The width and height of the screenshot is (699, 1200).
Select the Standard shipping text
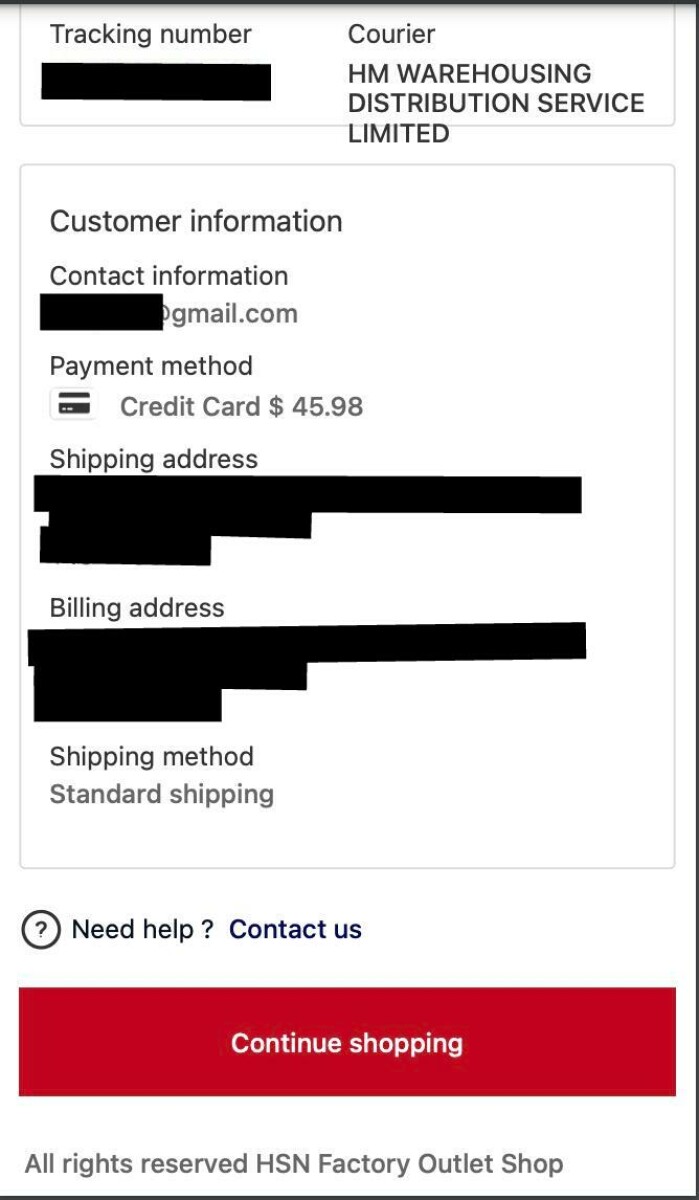pos(162,794)
